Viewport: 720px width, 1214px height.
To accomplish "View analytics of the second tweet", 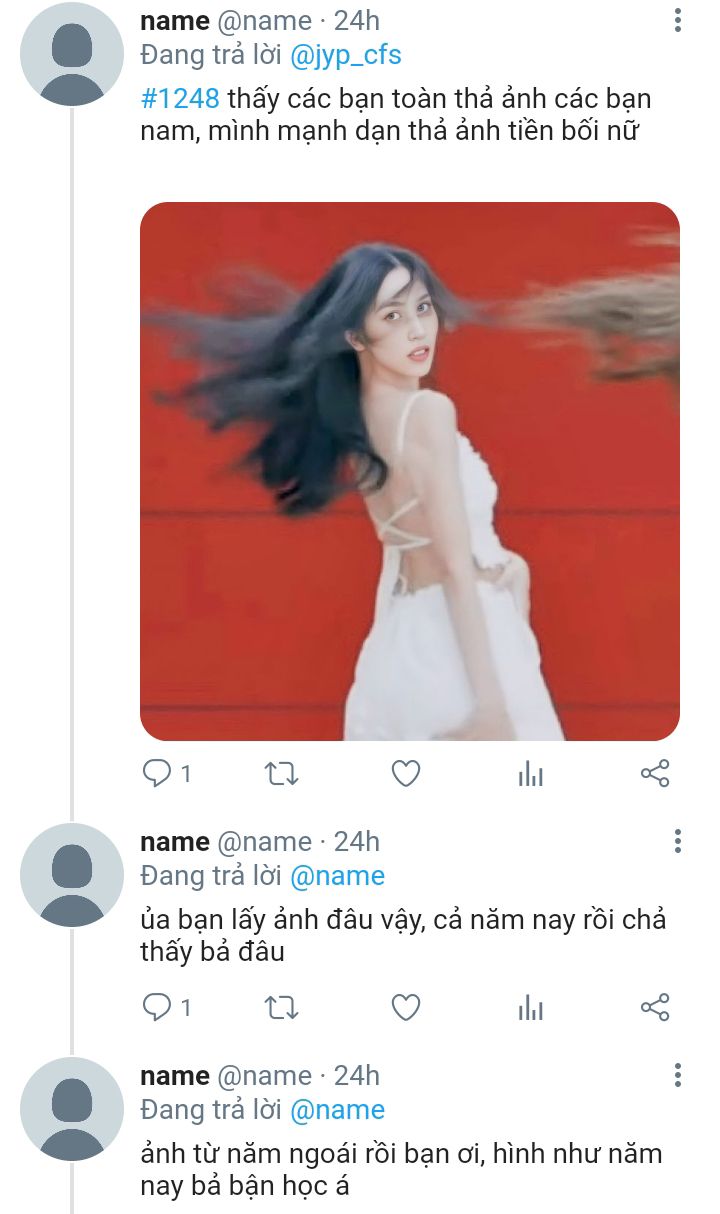I will coord(530,1007).
